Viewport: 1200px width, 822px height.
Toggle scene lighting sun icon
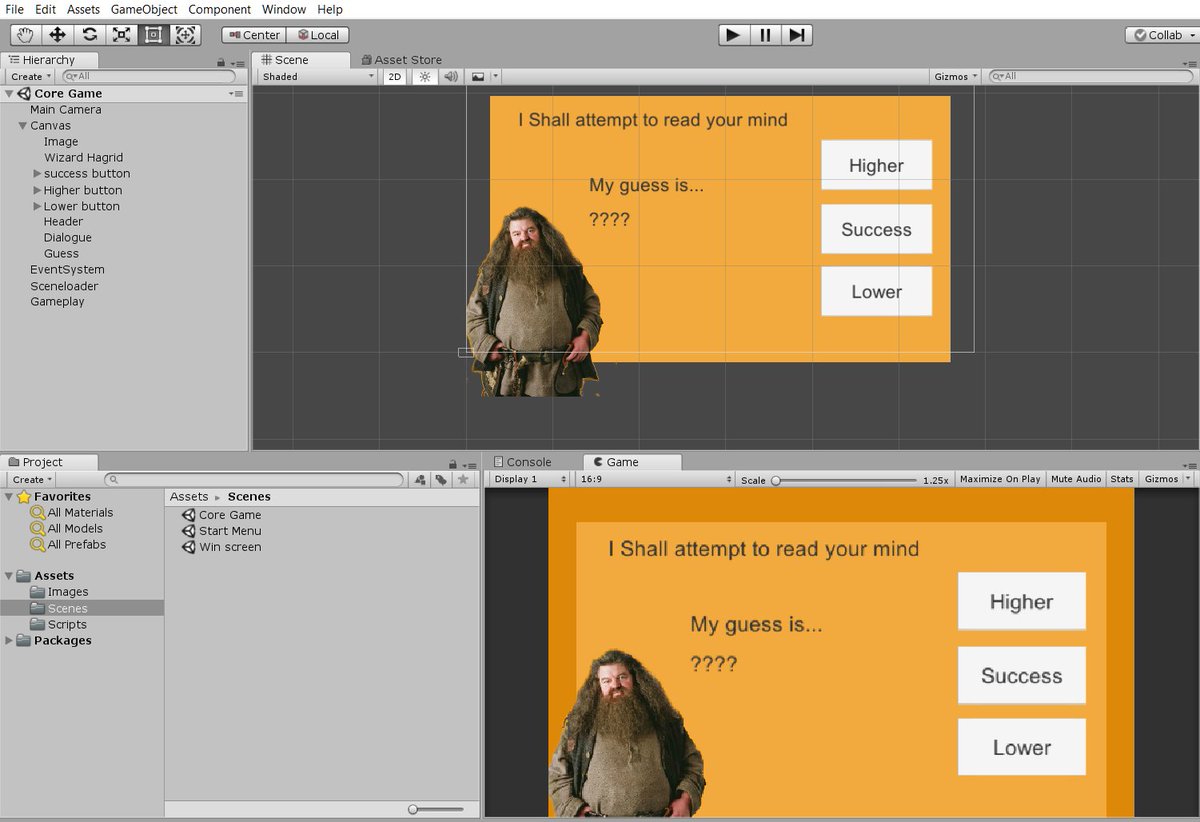[x=424, y=76]
